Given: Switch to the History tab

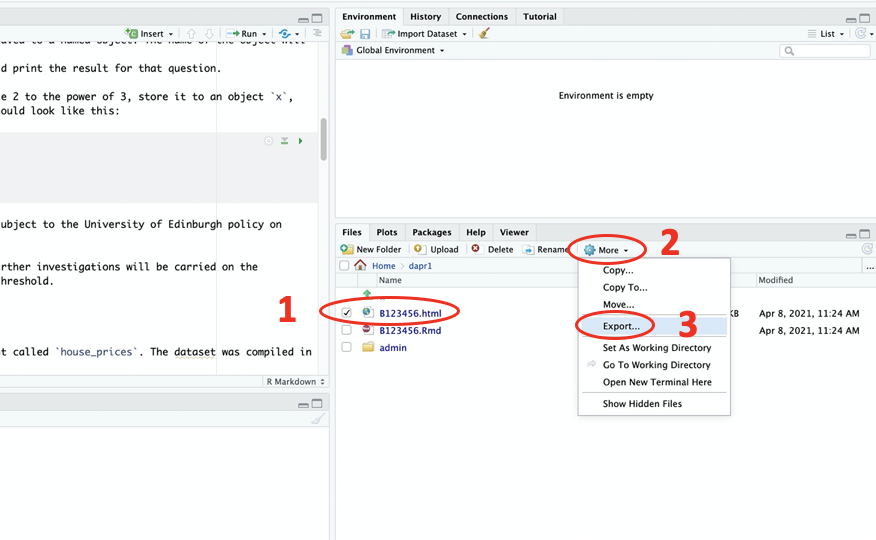Looking at the screenshot, I should pos(425,17).
